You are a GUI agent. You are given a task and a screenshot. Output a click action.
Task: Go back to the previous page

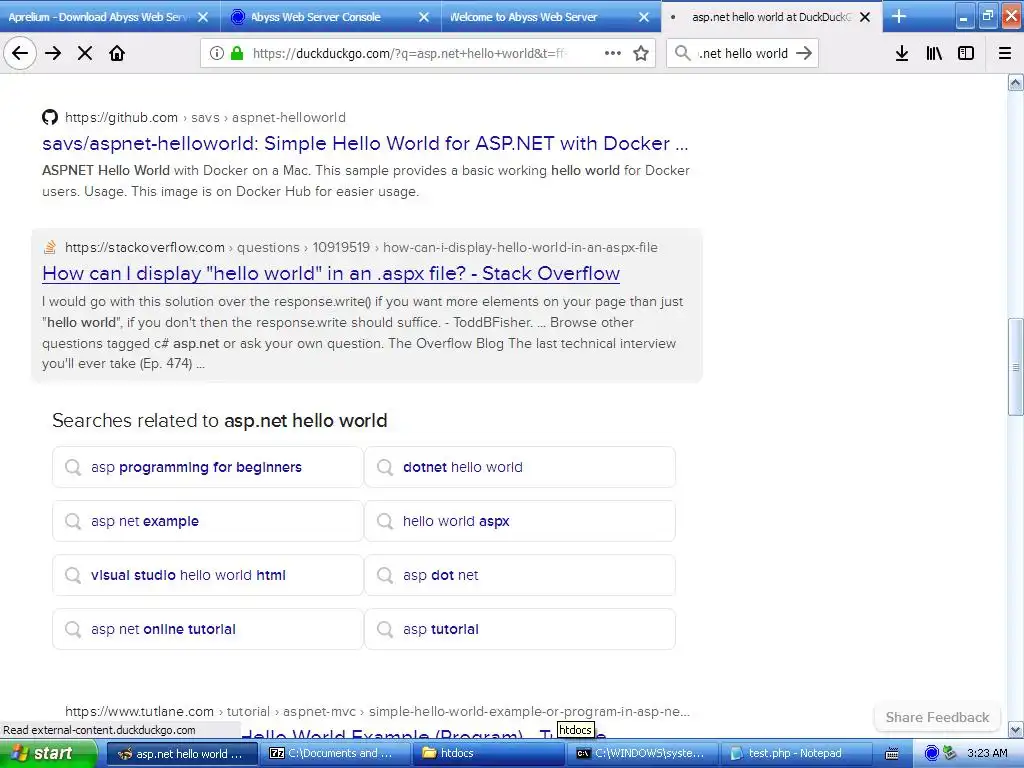click(x=20, y=53)
